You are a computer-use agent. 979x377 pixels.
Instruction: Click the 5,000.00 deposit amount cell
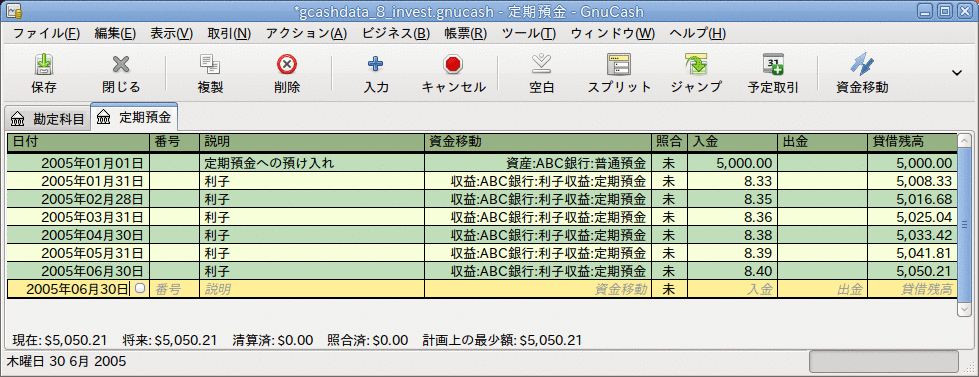click(732, 164)
